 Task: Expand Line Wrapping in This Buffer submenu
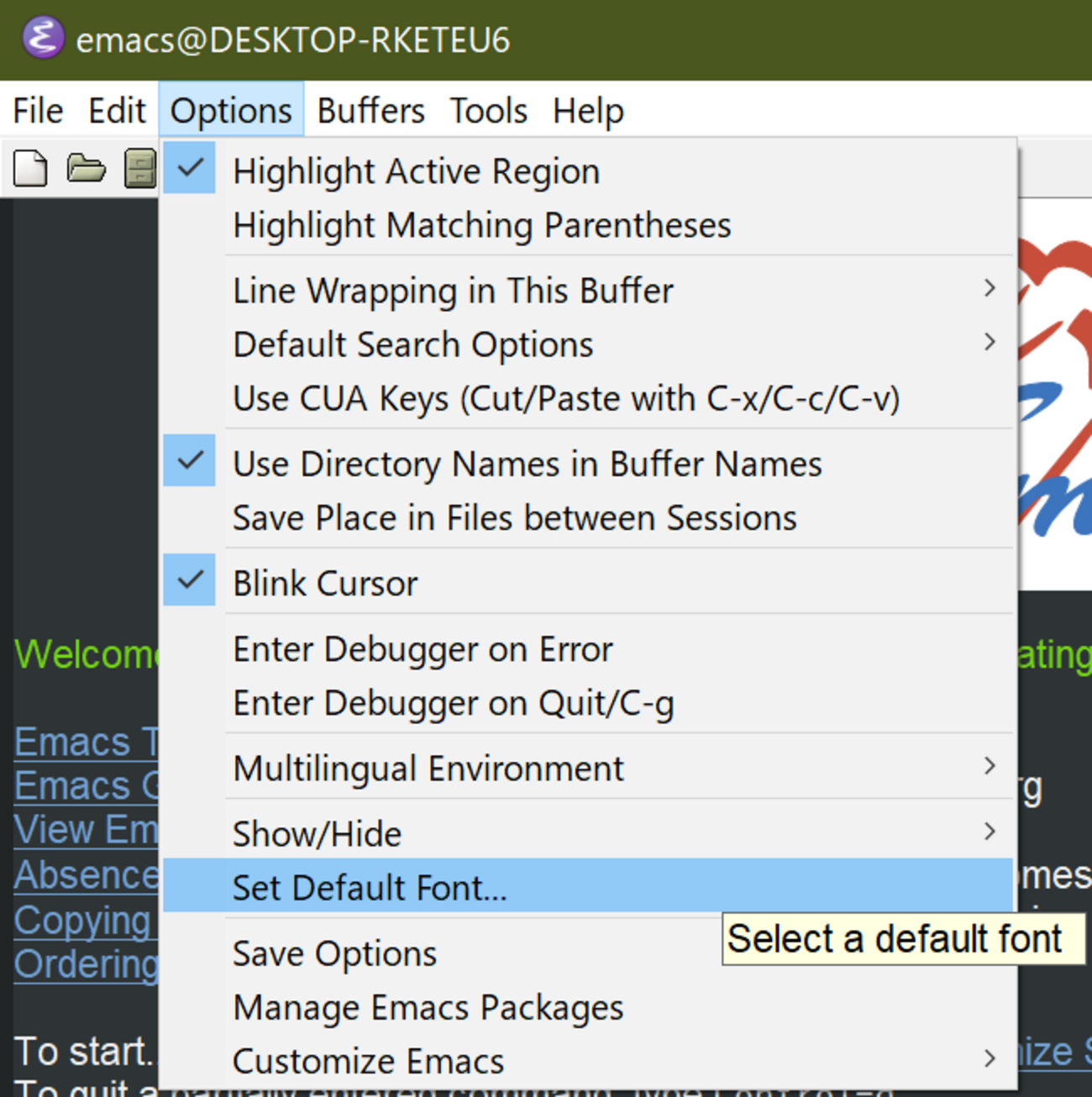[588, 291]
